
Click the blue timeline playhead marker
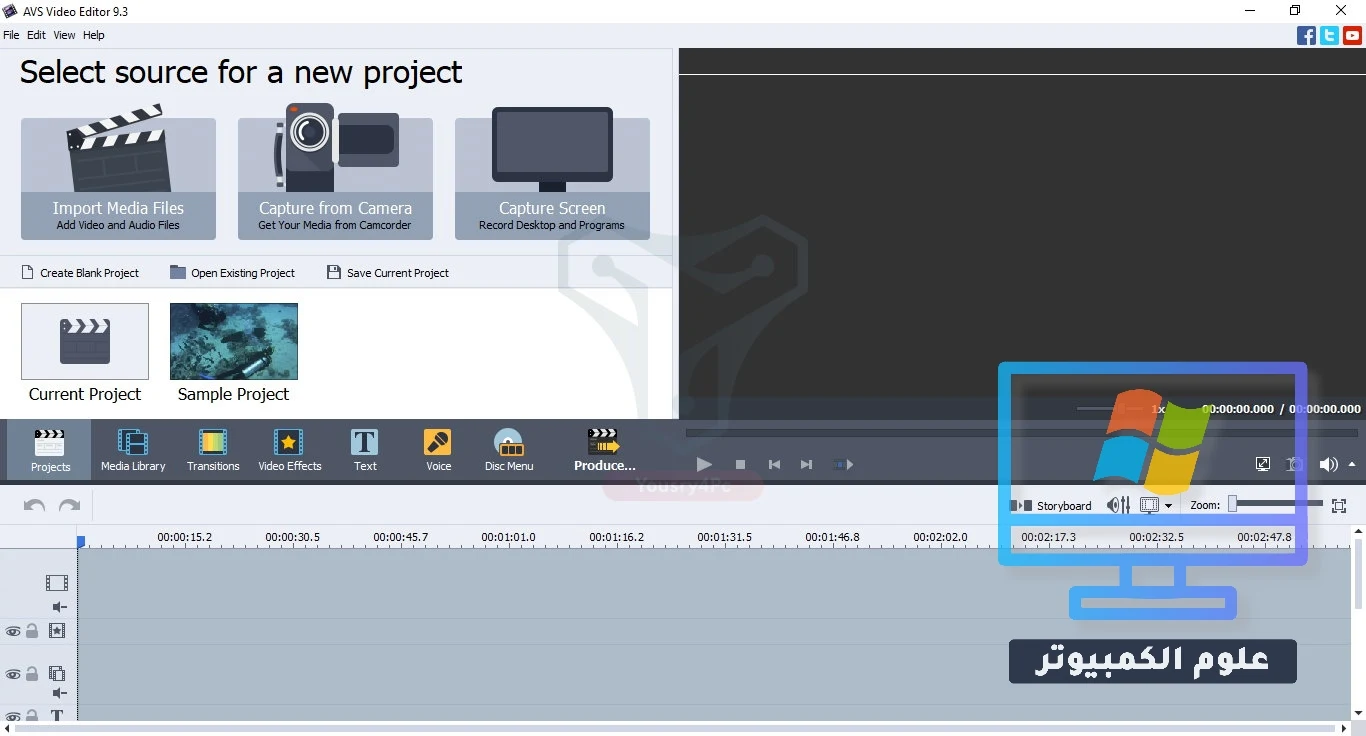point(81,541)
